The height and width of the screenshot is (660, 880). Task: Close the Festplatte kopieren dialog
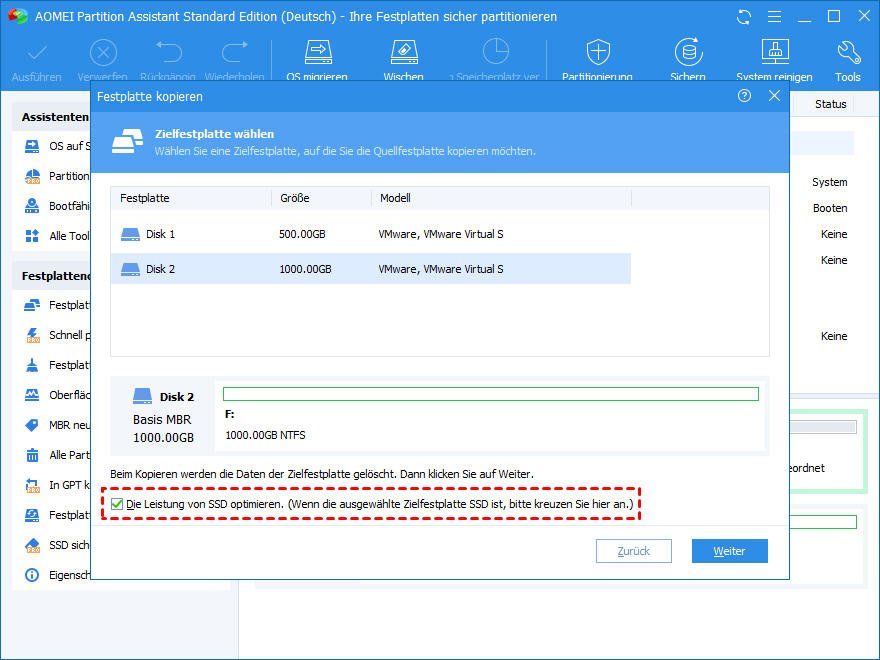774,96
